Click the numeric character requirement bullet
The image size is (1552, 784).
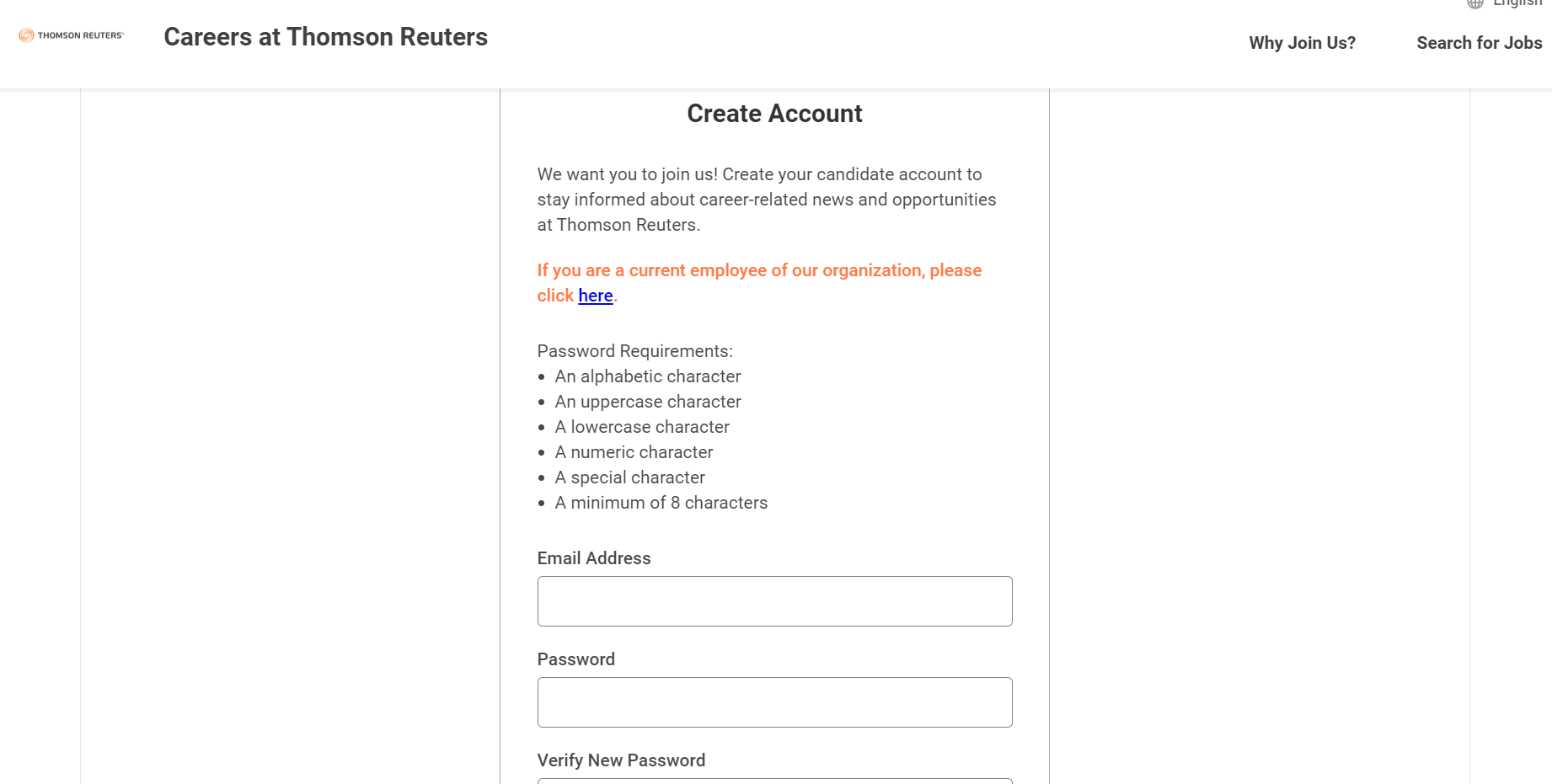634,452
